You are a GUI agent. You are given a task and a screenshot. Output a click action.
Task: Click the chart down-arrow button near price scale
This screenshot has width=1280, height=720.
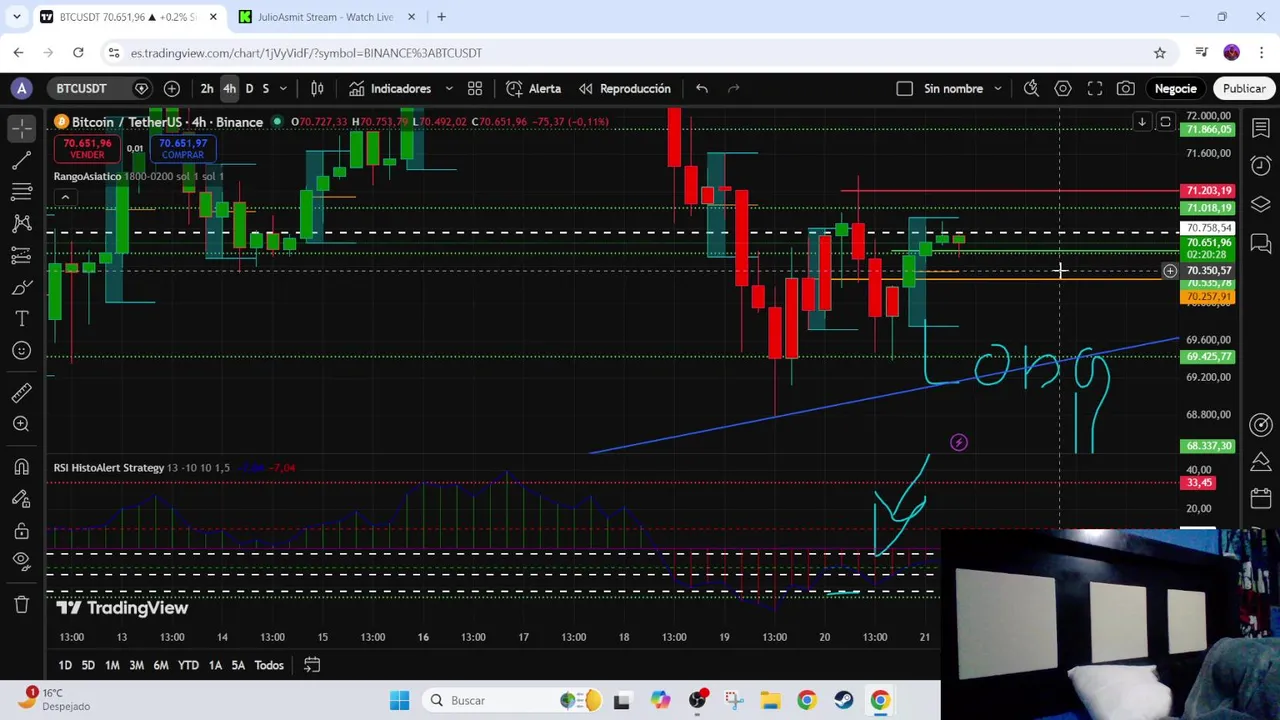click(x=1141, y=122)
